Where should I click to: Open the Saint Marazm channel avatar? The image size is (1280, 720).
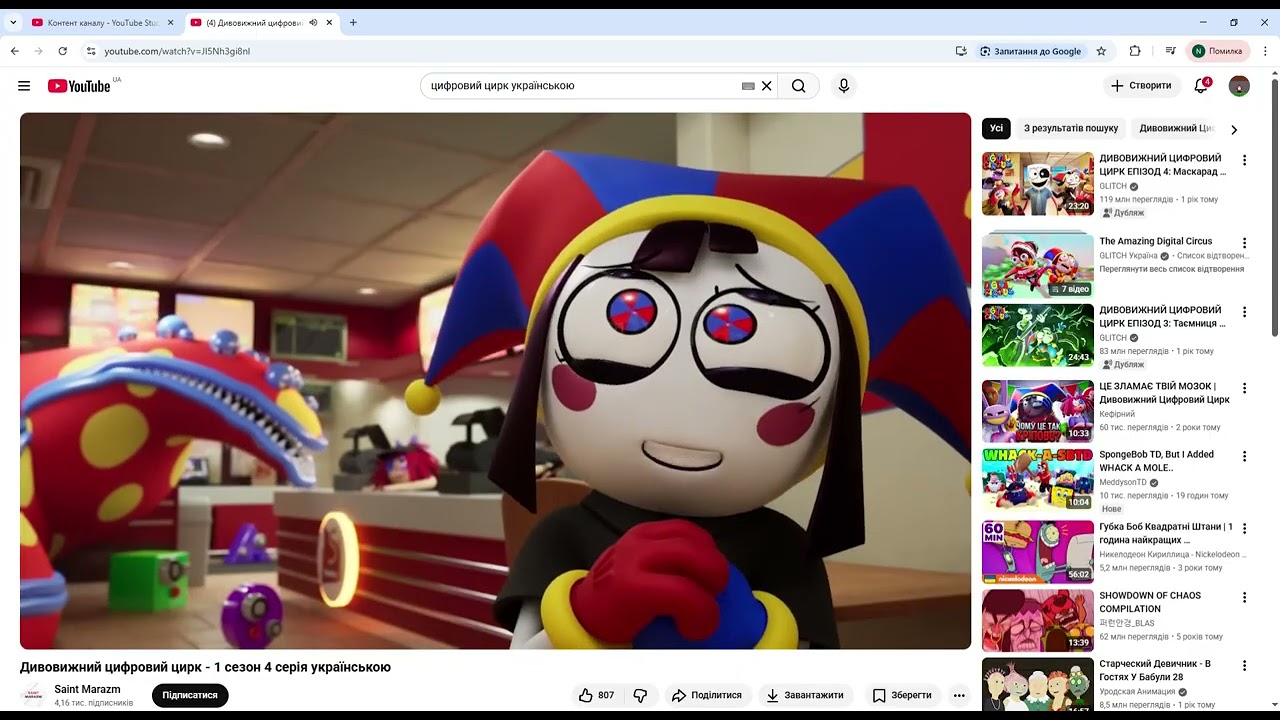[32, 695]
